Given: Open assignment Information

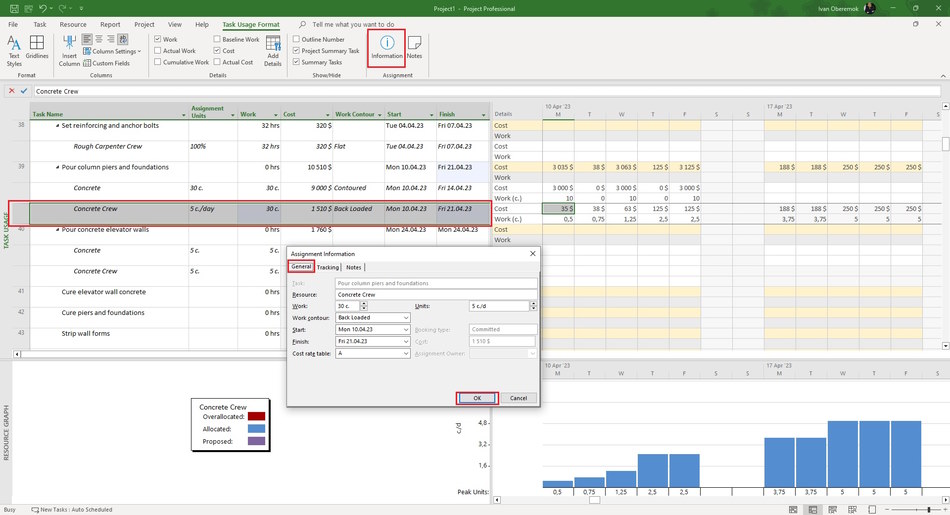Looking at the screenshot, I should pyautogui.click(x=387, y=48).
